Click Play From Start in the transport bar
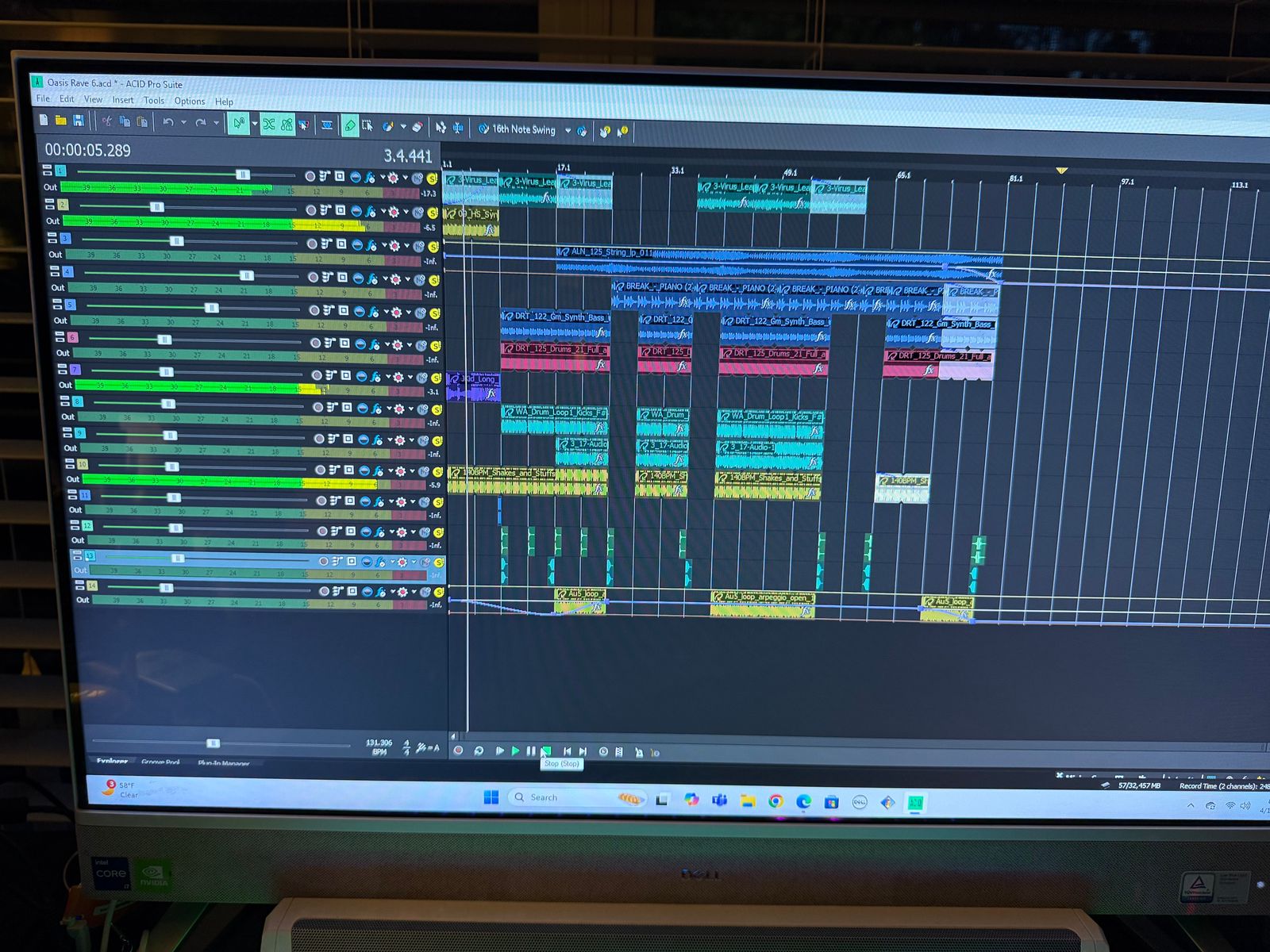This screenshot has height=952, width=1270. coord(499,750)
